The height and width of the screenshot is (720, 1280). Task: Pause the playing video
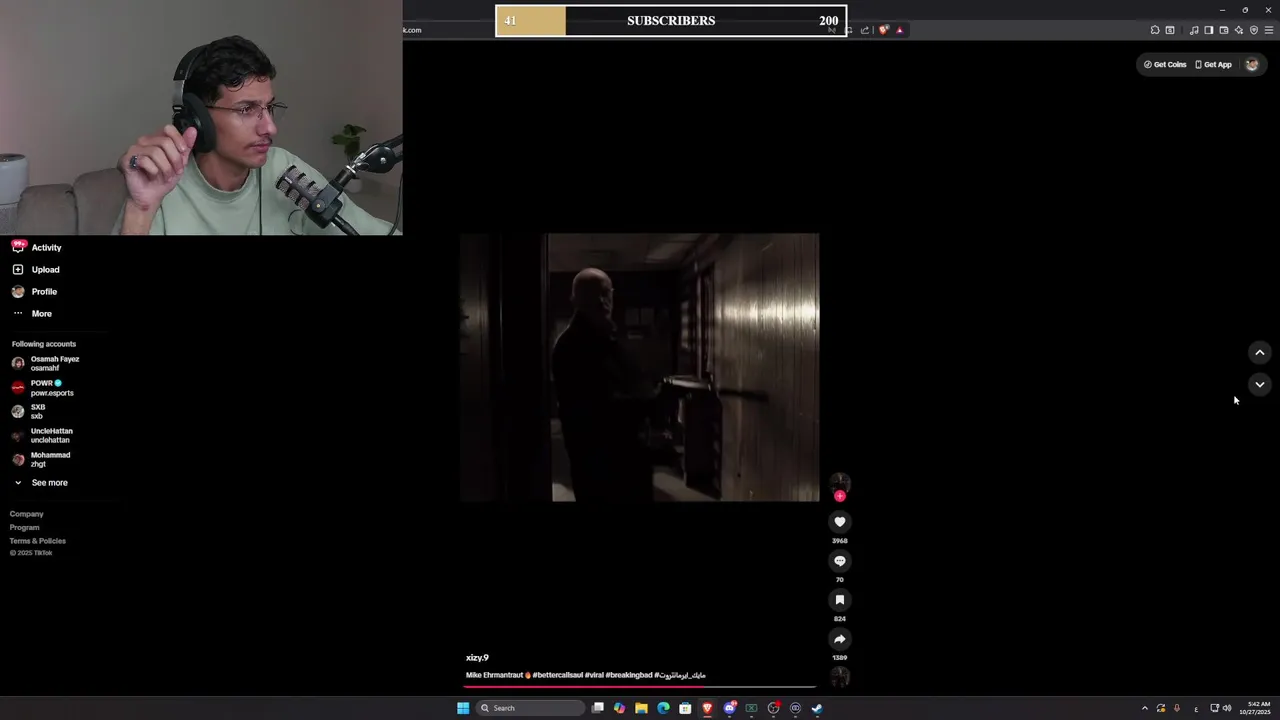point(640,367)
